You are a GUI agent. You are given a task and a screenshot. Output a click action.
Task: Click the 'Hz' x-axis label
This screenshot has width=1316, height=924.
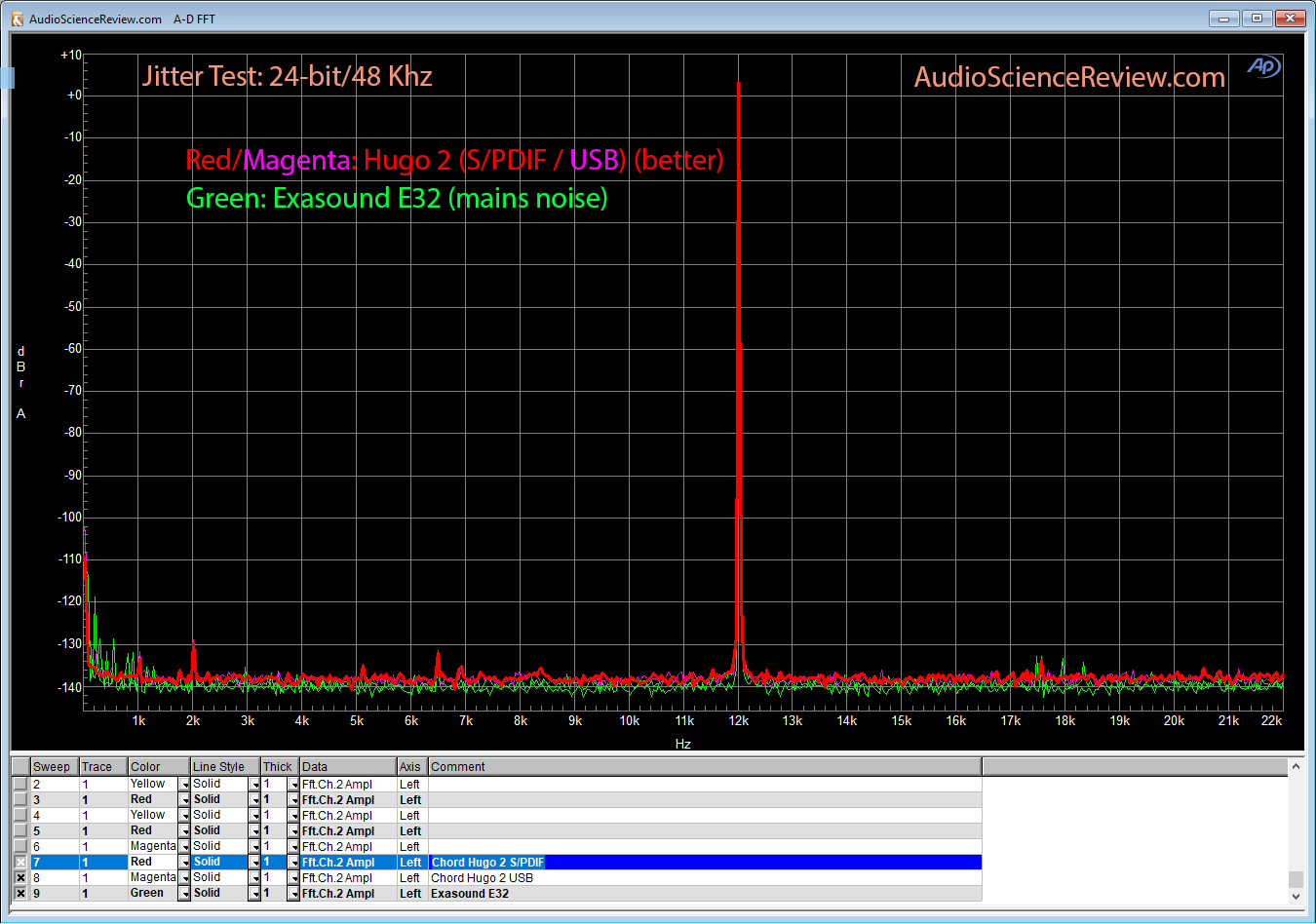(x=682, y=744)
